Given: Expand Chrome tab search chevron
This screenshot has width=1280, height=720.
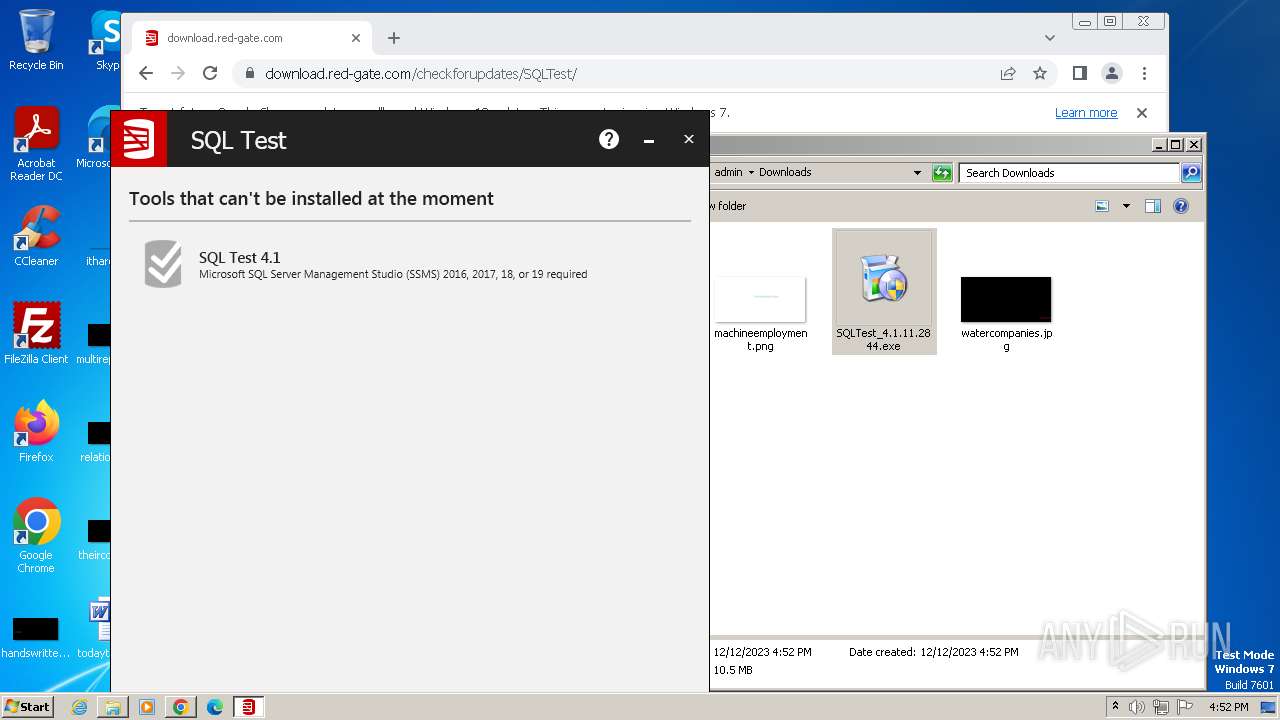Looking at the screenshot, I should (x=1049, y=38).
